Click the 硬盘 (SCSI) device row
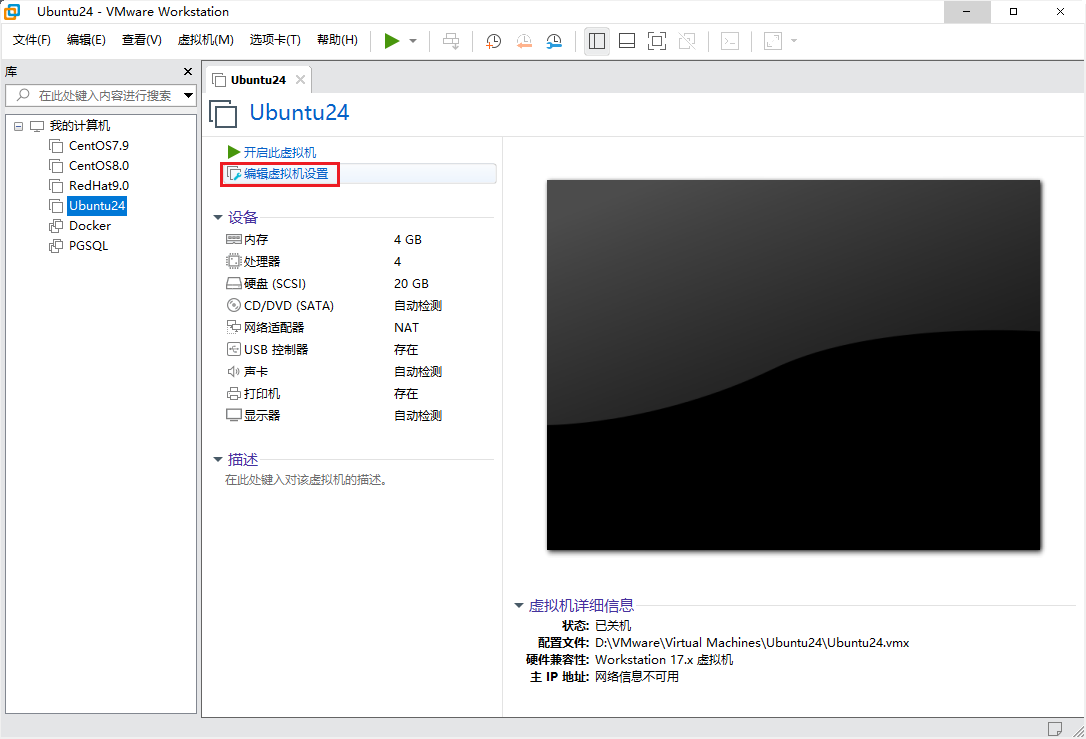 328,284
